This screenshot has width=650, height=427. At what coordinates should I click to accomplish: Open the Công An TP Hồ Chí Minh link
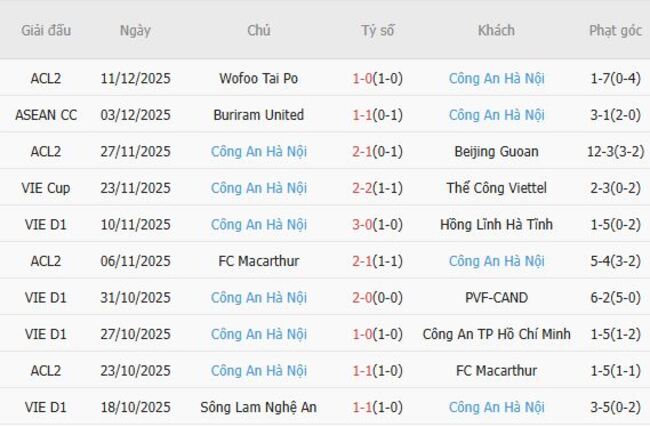(496, 334)
